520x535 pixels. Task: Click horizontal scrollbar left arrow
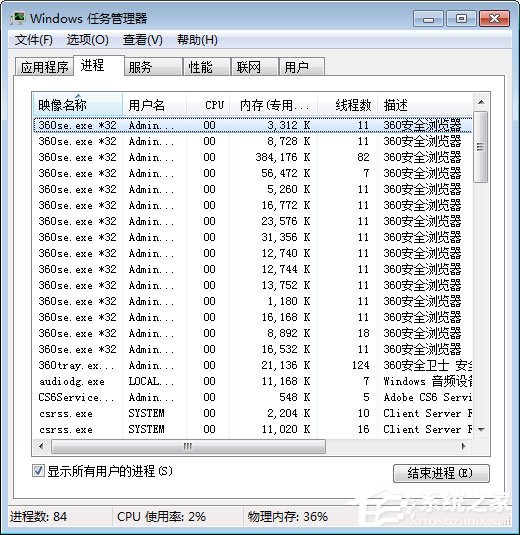(x=42, y=446)
